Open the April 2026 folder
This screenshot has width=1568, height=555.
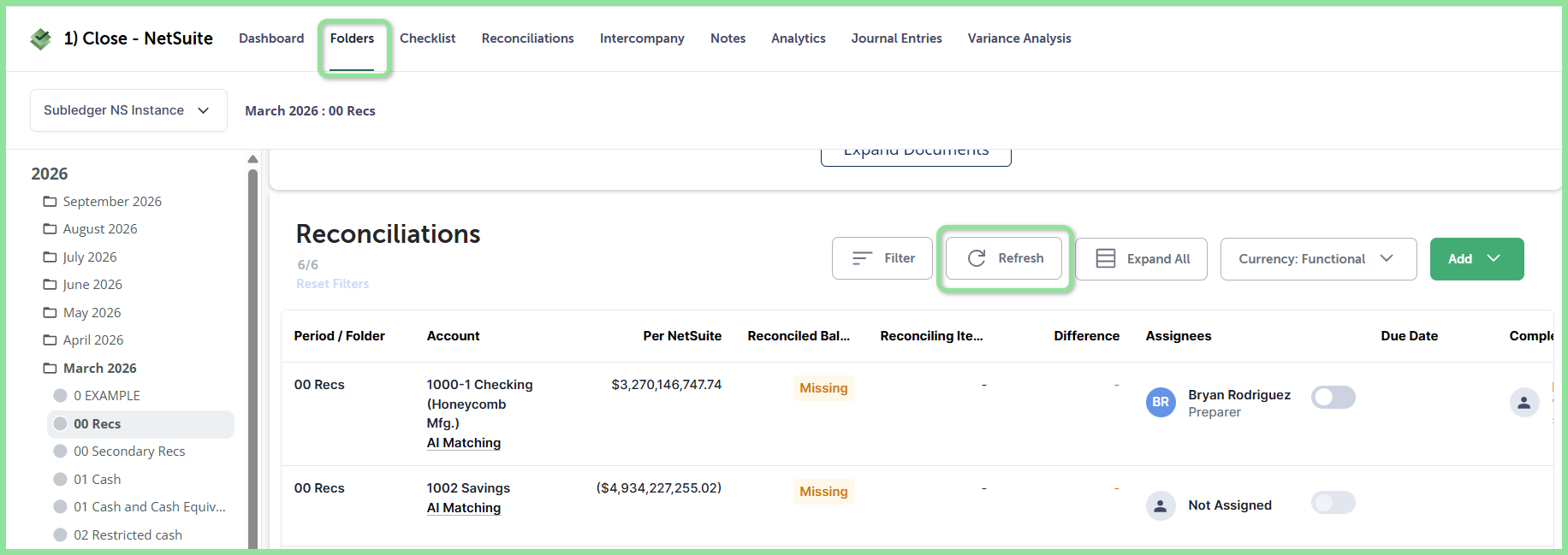[x=93, y=340]
